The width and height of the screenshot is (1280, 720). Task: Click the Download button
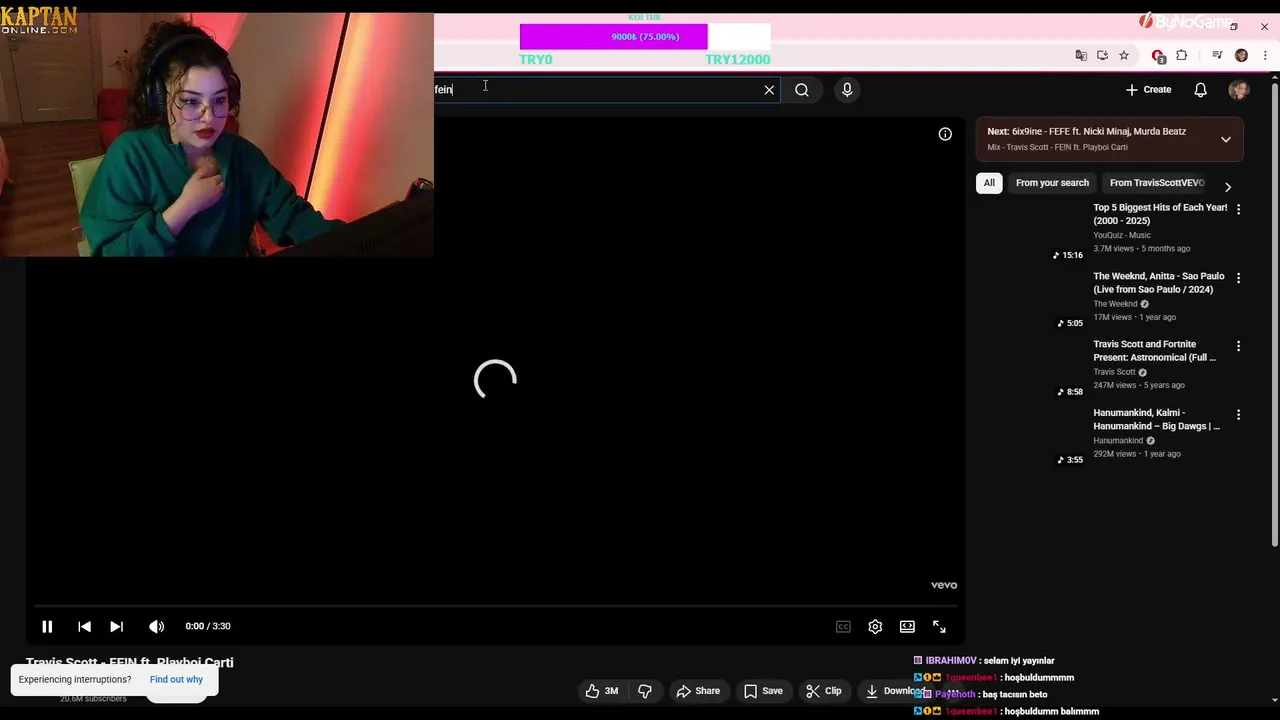pos(894,691)
